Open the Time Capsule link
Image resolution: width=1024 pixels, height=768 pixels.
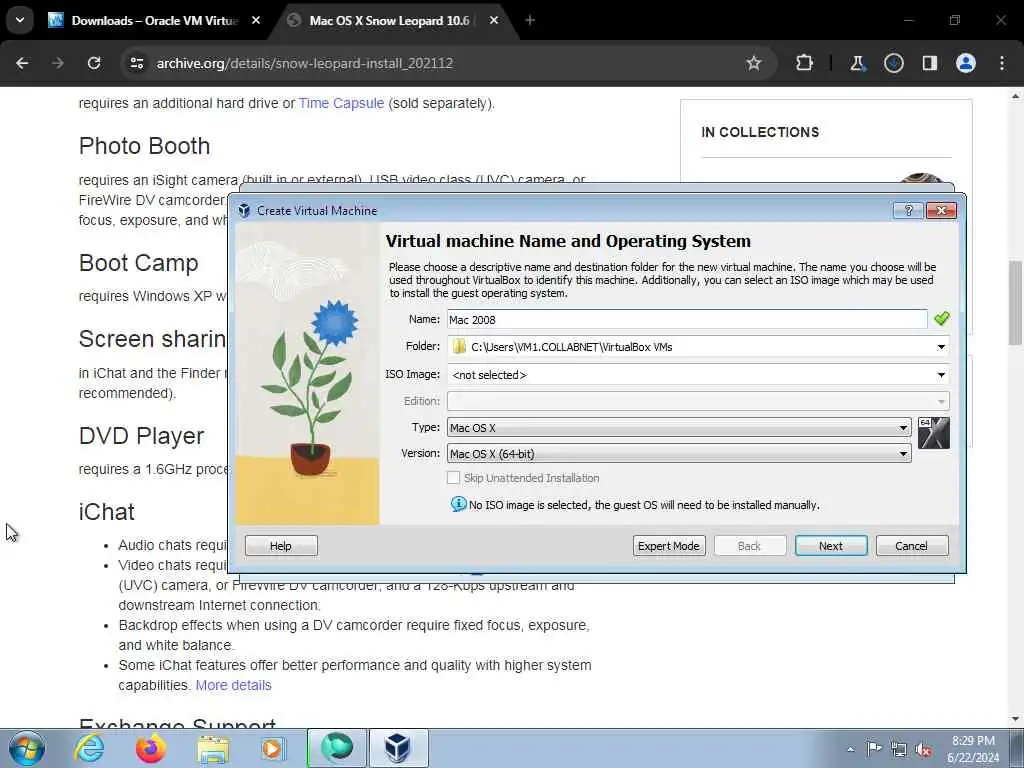[342, 103]
